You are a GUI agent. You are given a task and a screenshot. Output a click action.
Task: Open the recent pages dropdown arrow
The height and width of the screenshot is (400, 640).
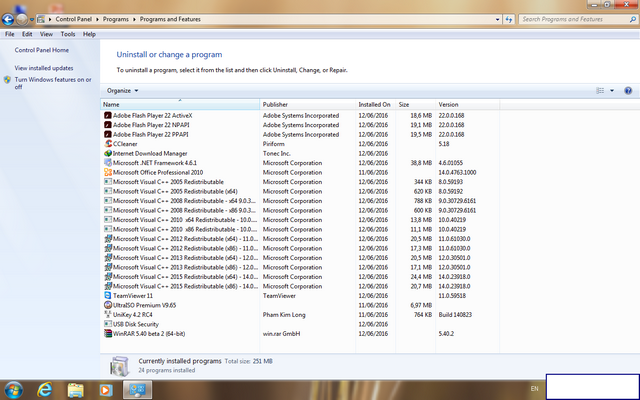click(32, 19)
